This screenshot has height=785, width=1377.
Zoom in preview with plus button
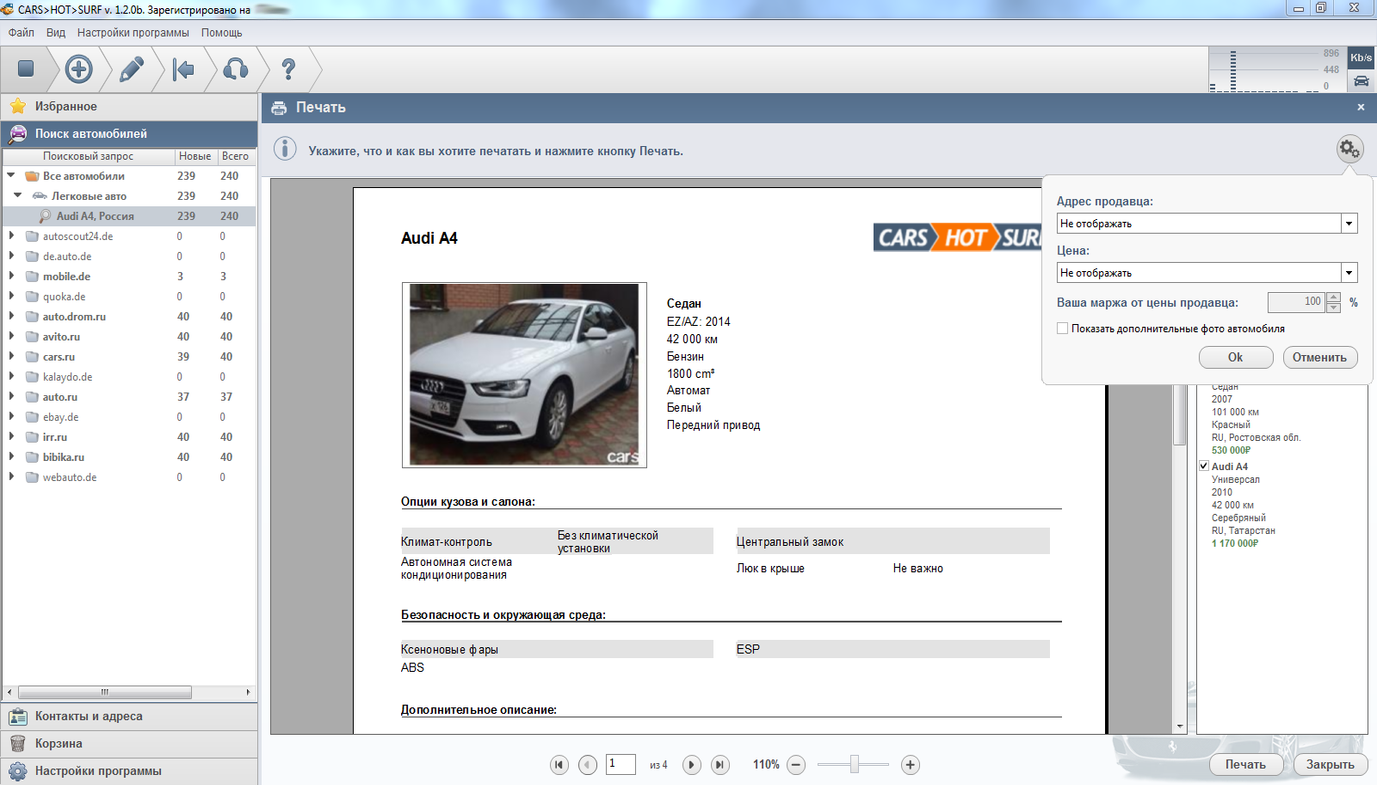(x=910, y=764)
